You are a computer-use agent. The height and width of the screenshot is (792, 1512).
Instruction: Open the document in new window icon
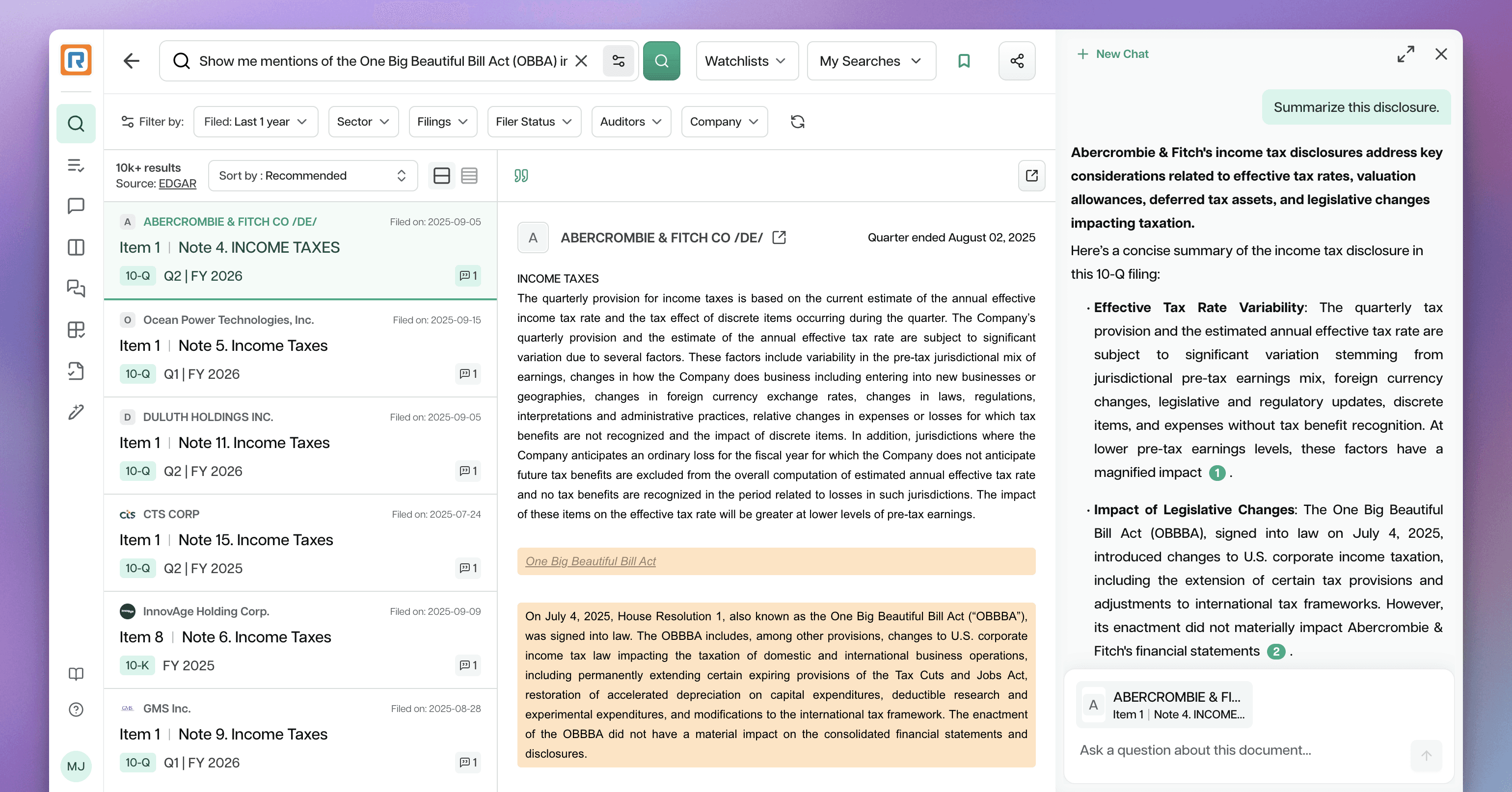[1031, 175]
